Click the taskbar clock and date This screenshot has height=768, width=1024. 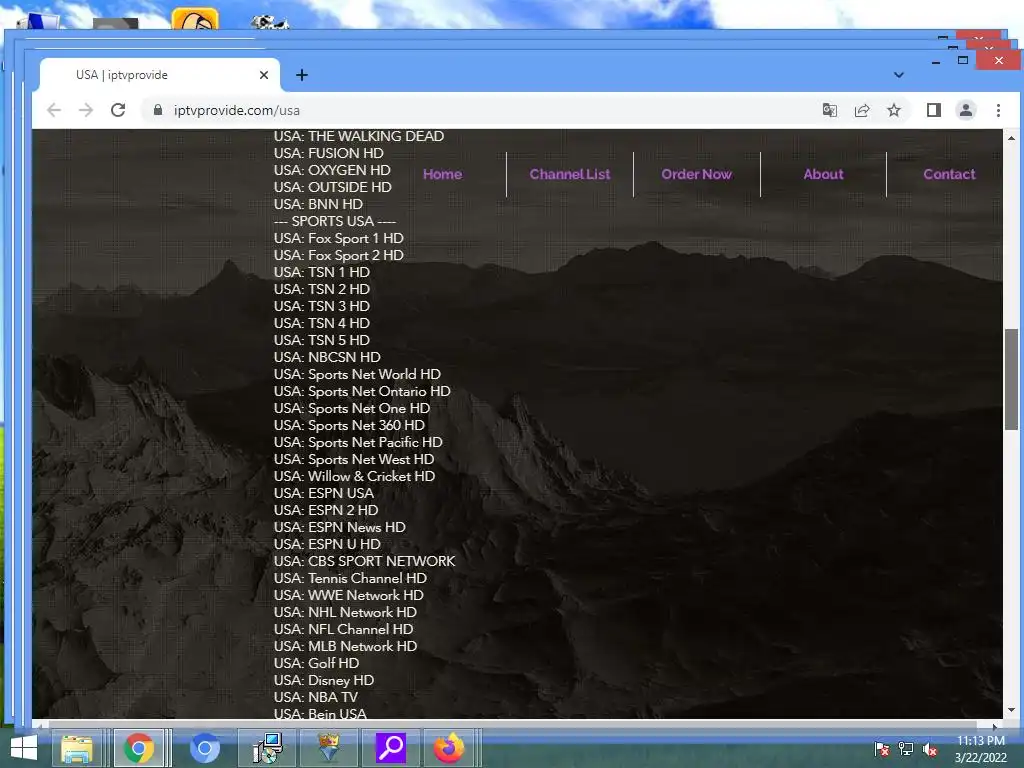(x=981, y=749)
